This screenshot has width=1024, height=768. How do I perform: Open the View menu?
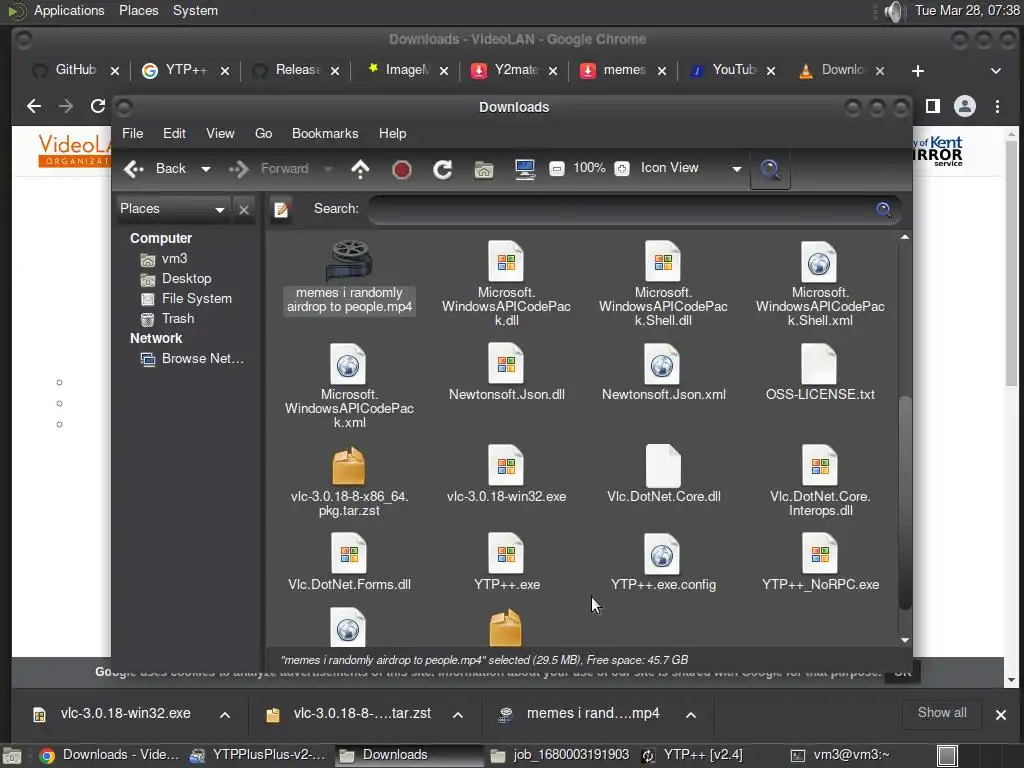point(220,133)
